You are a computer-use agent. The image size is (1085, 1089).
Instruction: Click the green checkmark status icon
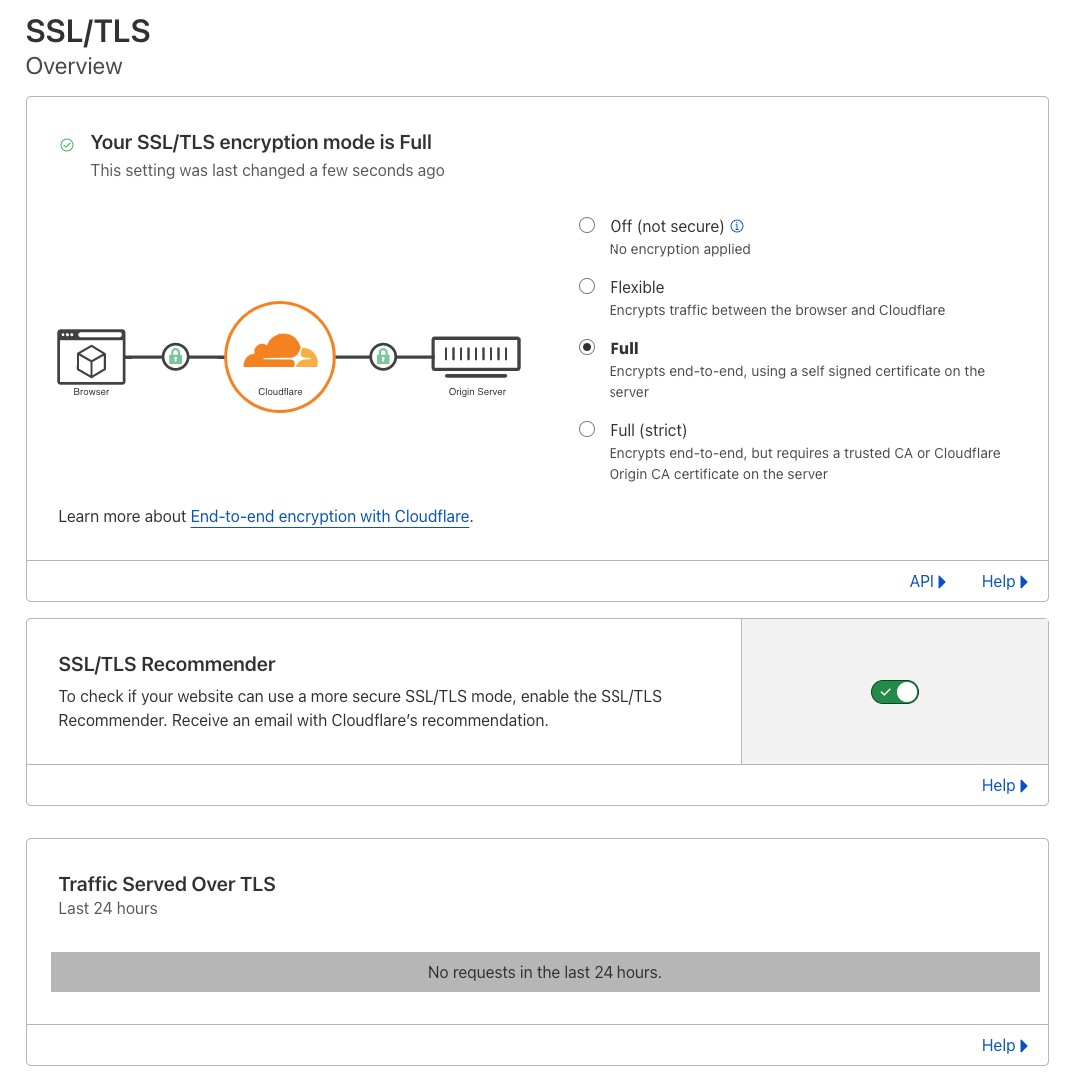tap(67, 145)
